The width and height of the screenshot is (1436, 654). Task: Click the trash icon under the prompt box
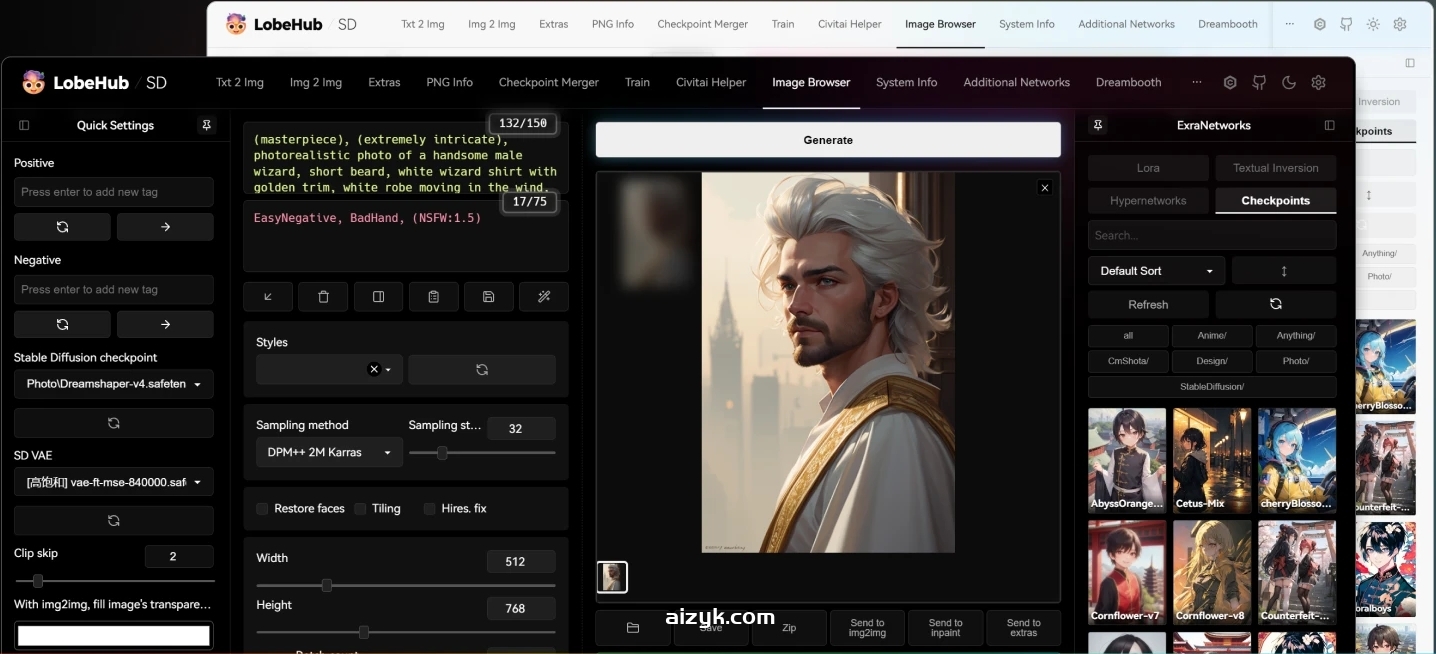click(x=323, y=297)
